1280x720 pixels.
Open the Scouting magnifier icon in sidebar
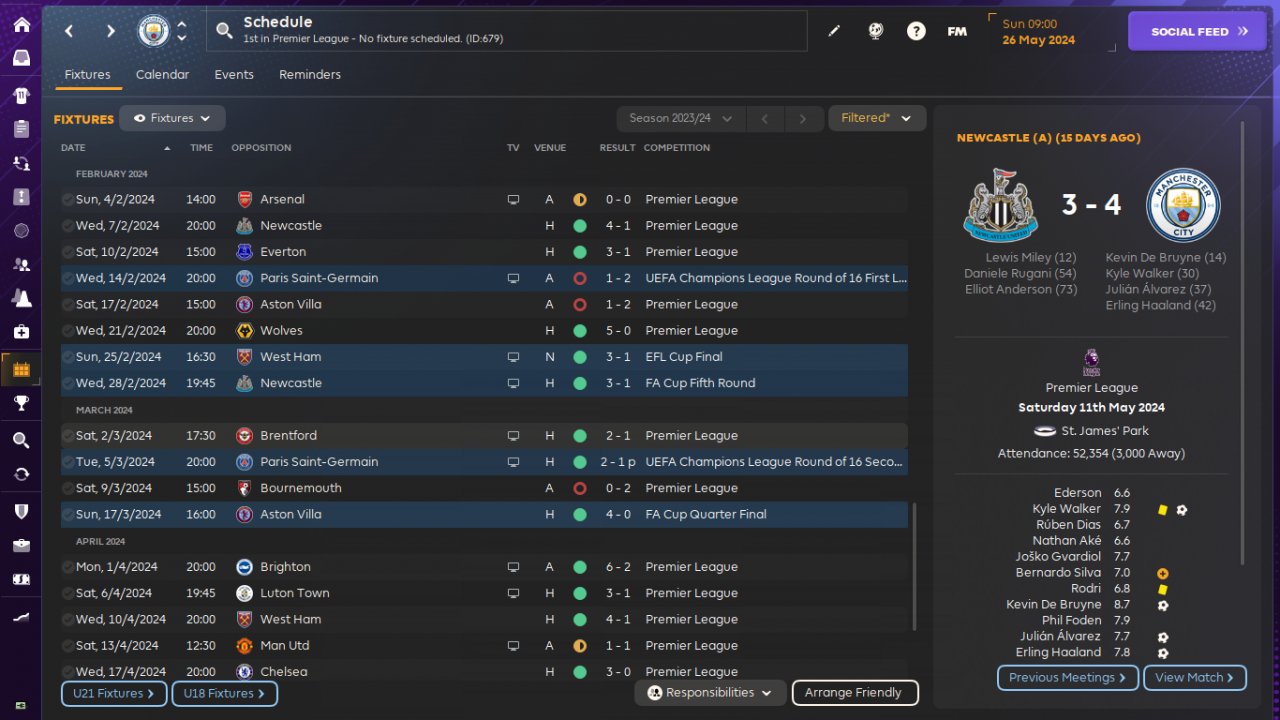coord(21,440)
